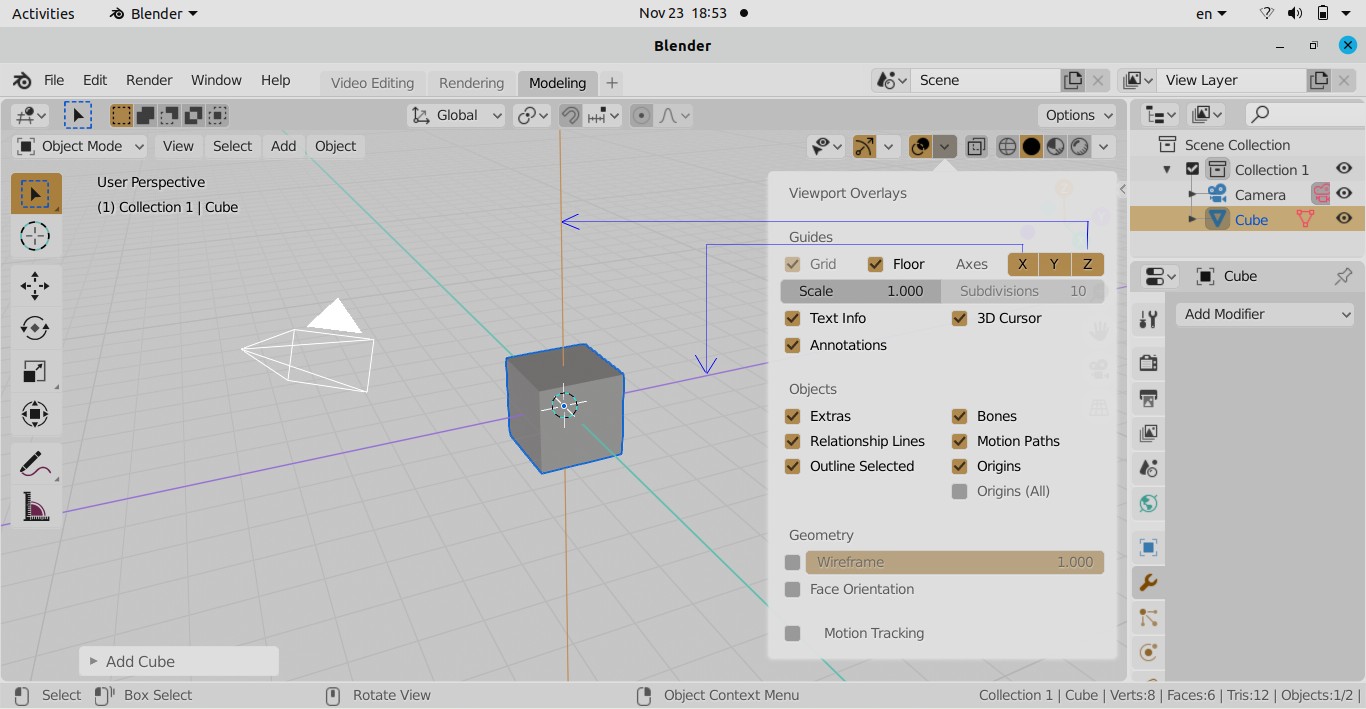
Task: Click the viewport Add menu button
Action: (x=283, y=146)
